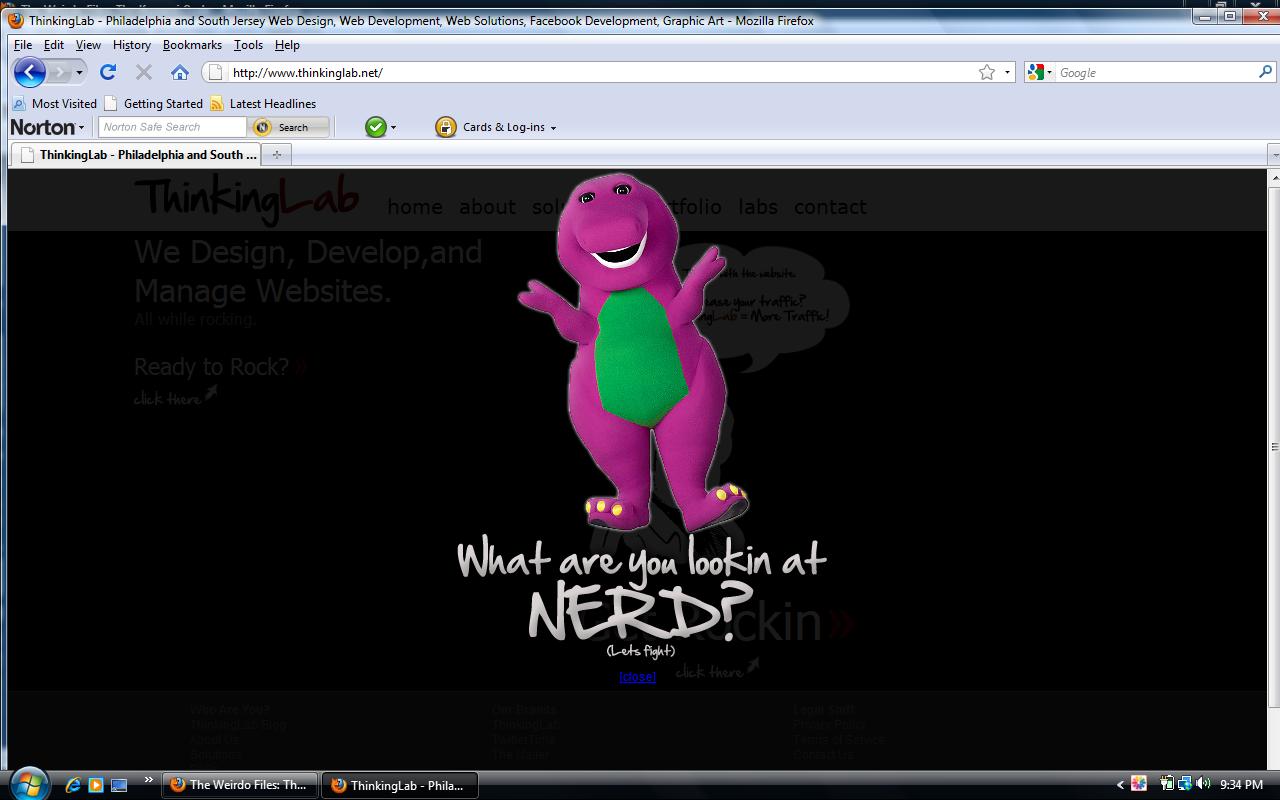This screenshot has width=1280, height=800.
Task: Switch to The Weirdo Files taskbar window
Action: tap(240, 785)
